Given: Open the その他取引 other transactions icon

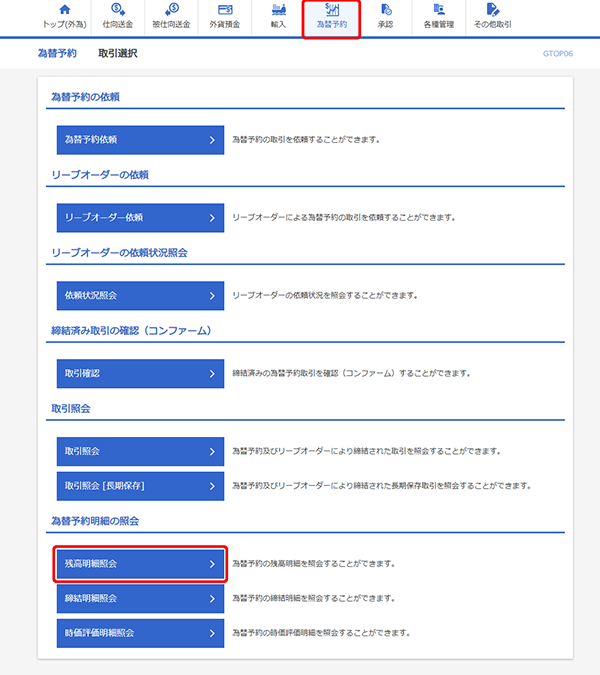Looking at the screenshot, I should tap(492, 9).
